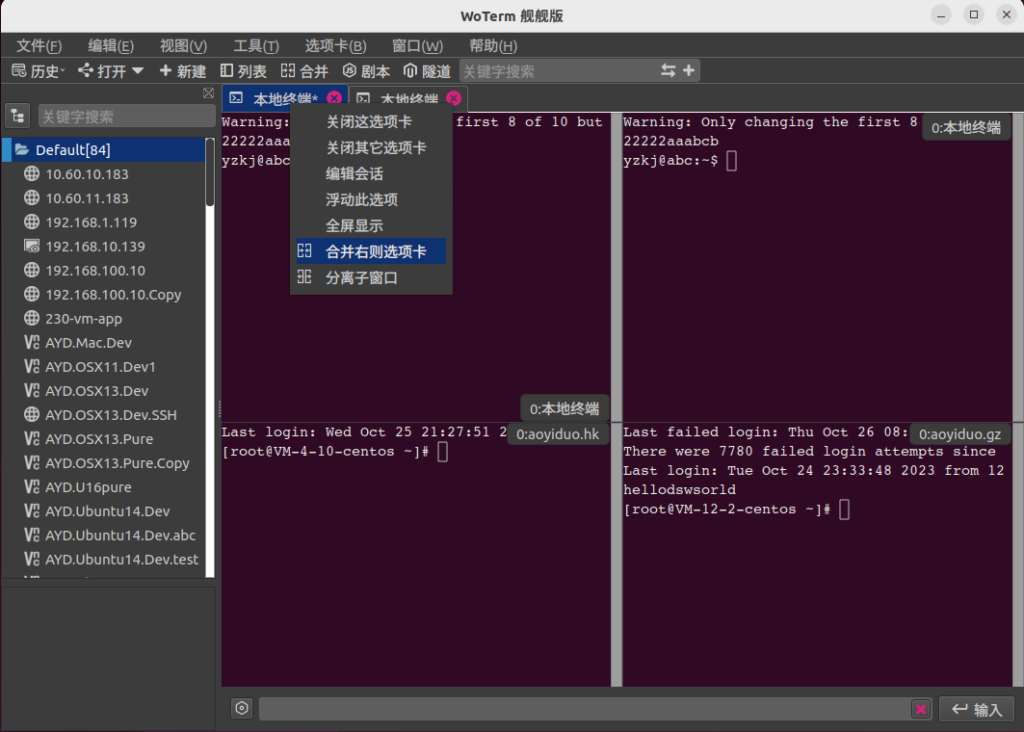Click the 合并 (merge) toolbar icon
Viewport: 1024px width, 732px height.
(x=304, y=71)
